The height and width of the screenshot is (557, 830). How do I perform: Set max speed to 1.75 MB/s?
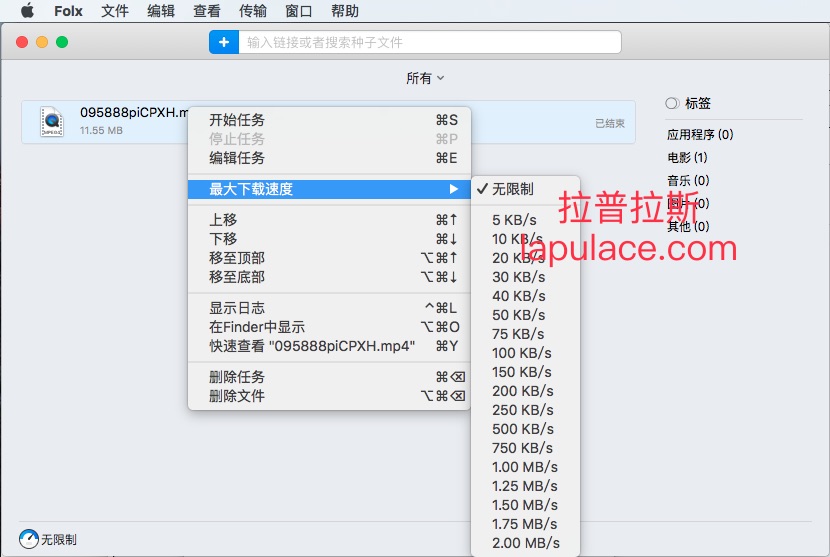tap(525, 524)
